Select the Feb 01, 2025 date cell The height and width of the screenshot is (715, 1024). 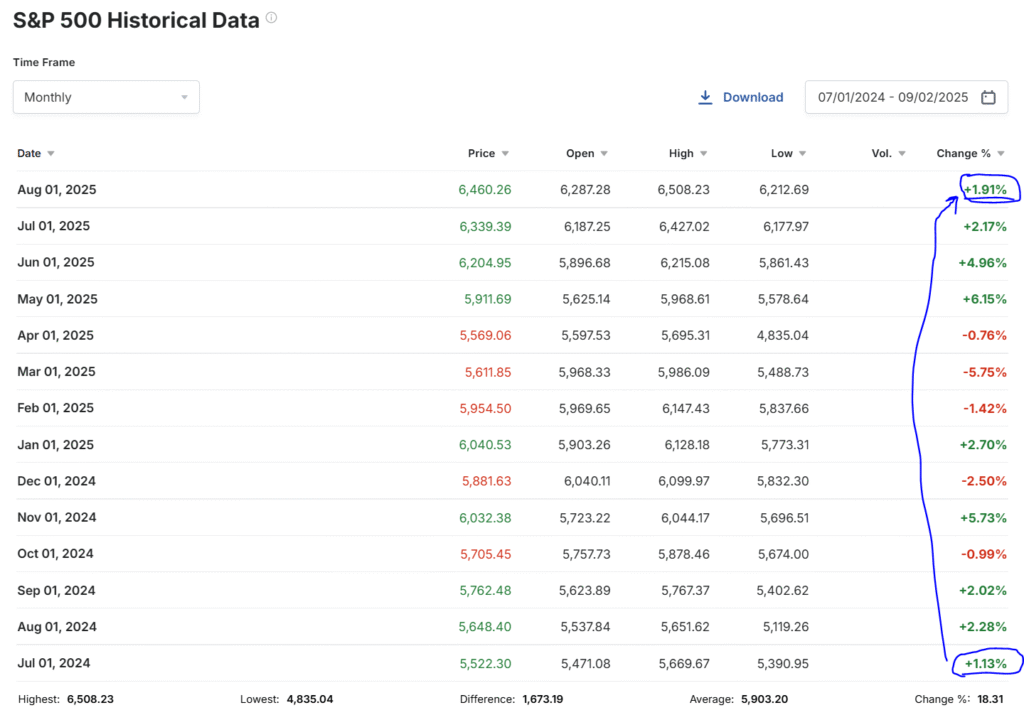(56, 408)
